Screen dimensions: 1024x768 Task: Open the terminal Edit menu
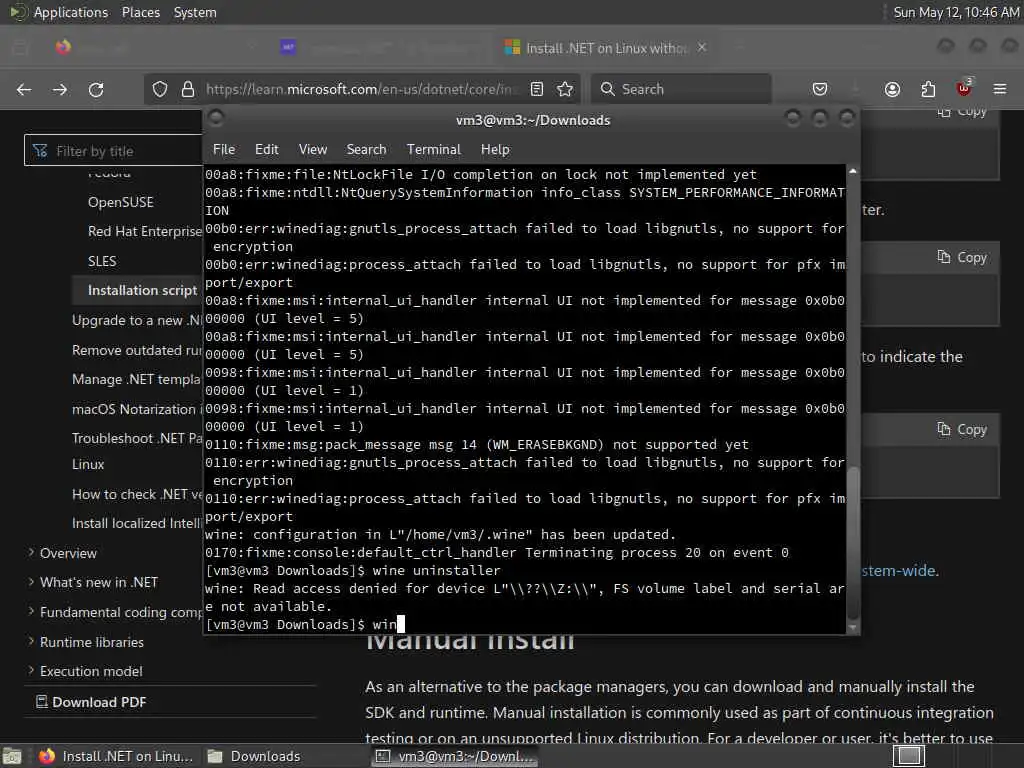point(266,150)
